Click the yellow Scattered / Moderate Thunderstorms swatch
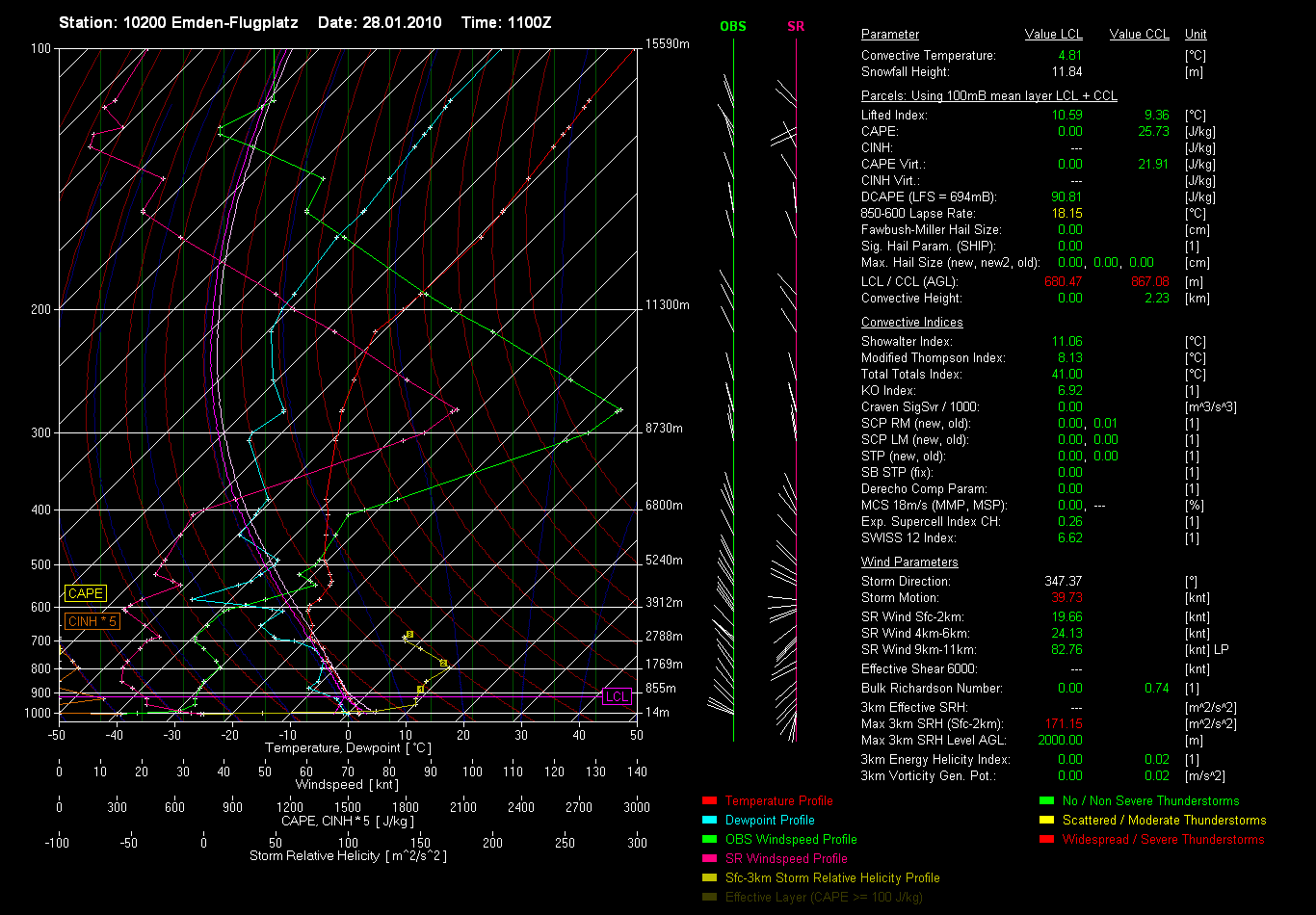The width and height of the screenshot is (1316, 915). pos(1047,820)
